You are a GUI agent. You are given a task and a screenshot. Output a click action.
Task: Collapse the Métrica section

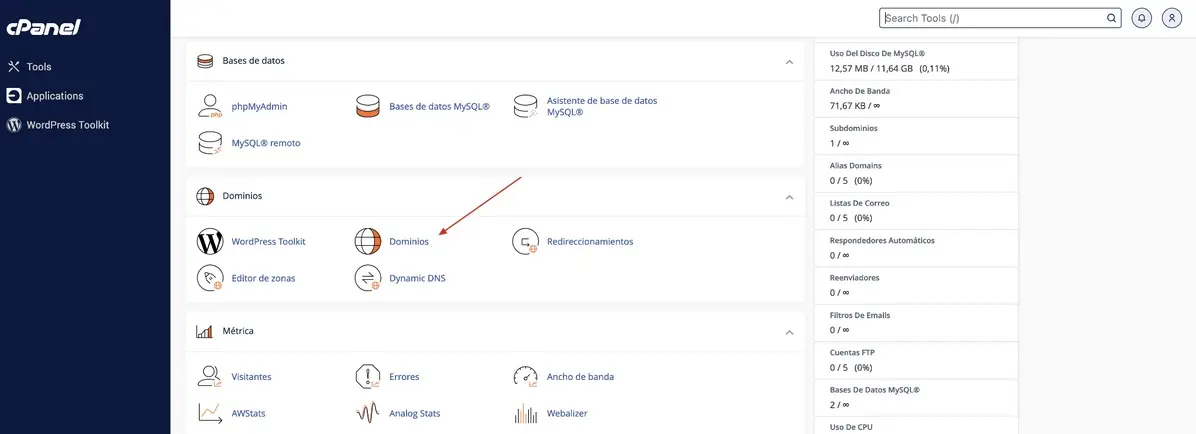pyautogui.click(x=789, y=333)
